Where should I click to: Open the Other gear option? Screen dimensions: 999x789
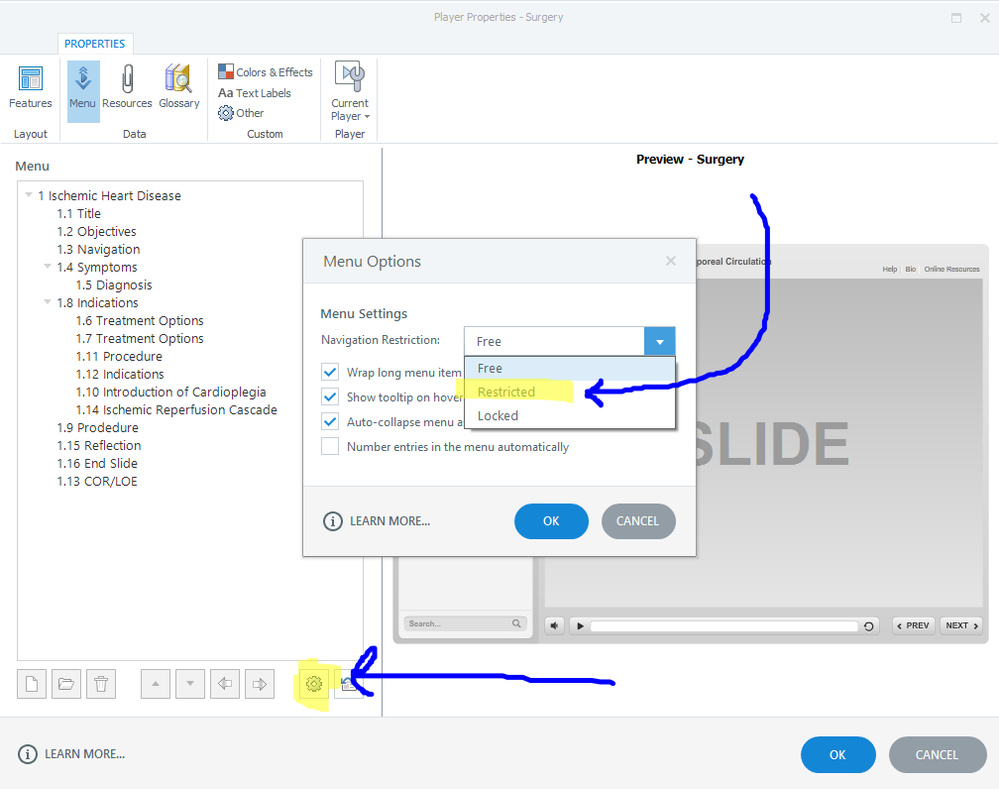(x=241, y=113)
